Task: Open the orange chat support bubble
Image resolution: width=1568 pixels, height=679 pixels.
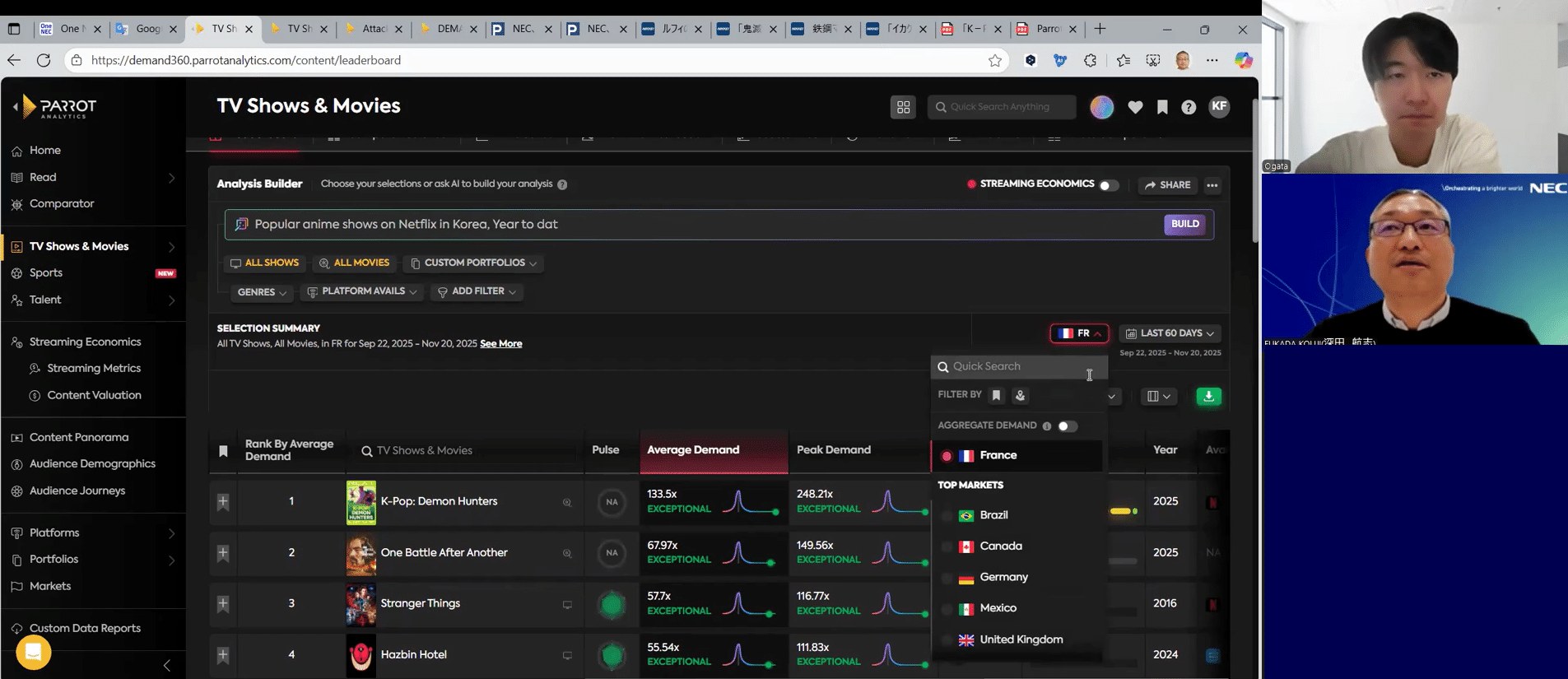Action: click(33, 653)
